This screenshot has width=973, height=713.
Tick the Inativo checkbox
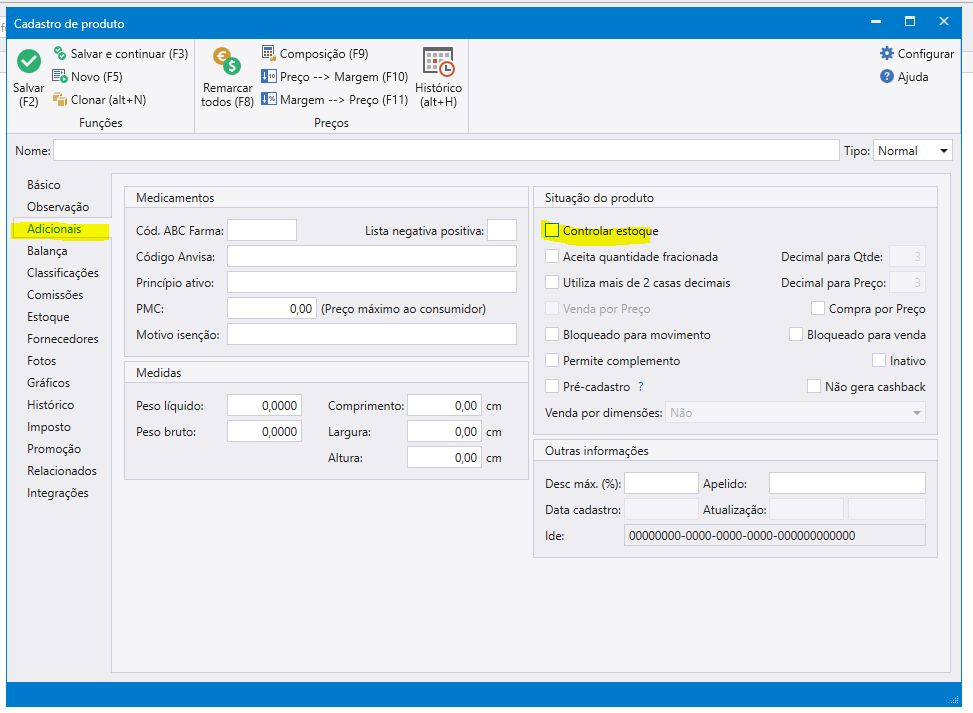pos(879,361)
